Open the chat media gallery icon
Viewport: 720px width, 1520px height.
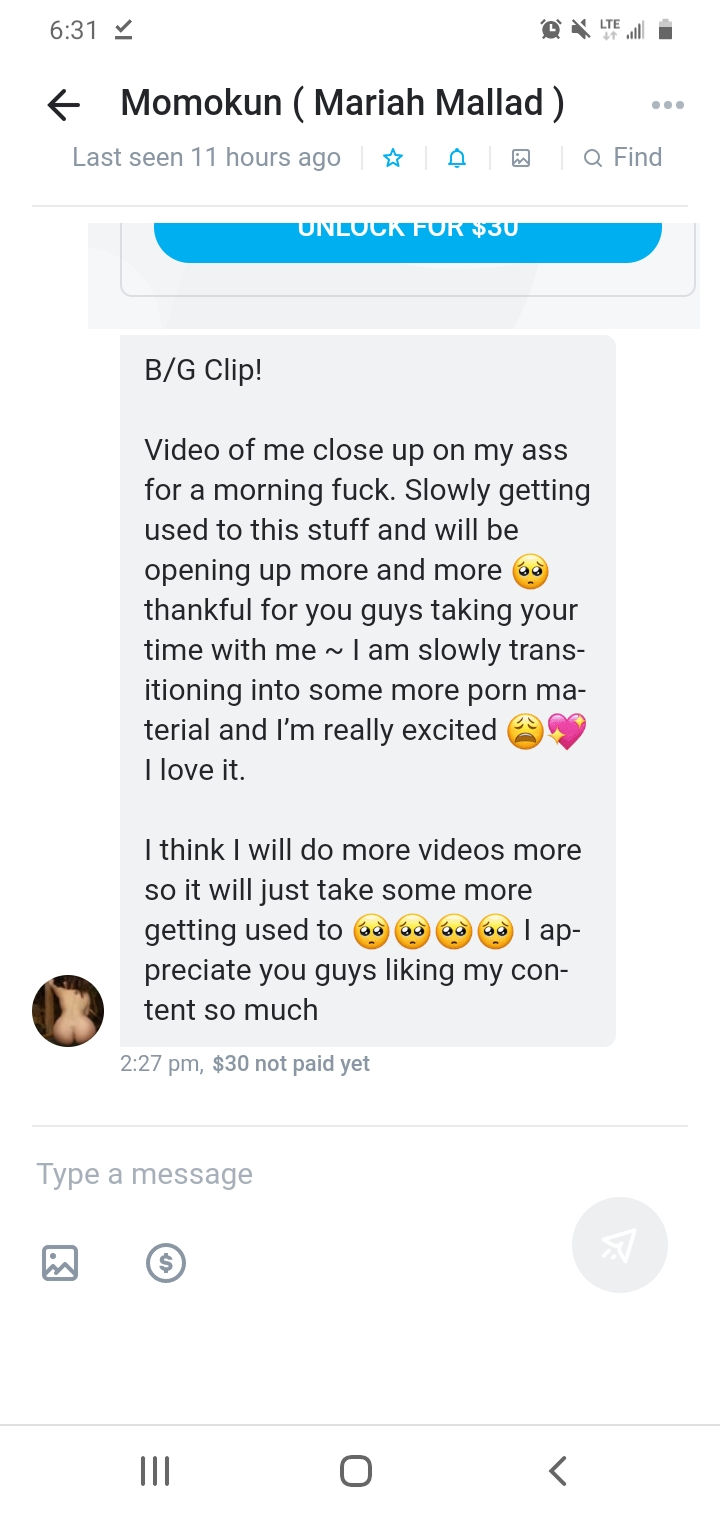[521, 158]
